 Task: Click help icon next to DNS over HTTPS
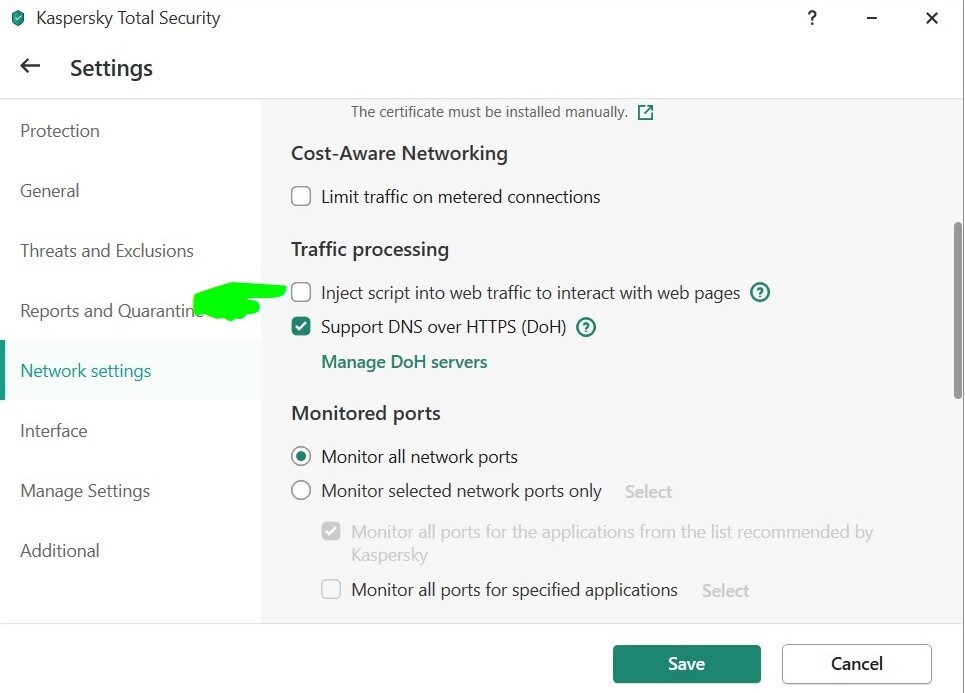[x=586, y=327]
